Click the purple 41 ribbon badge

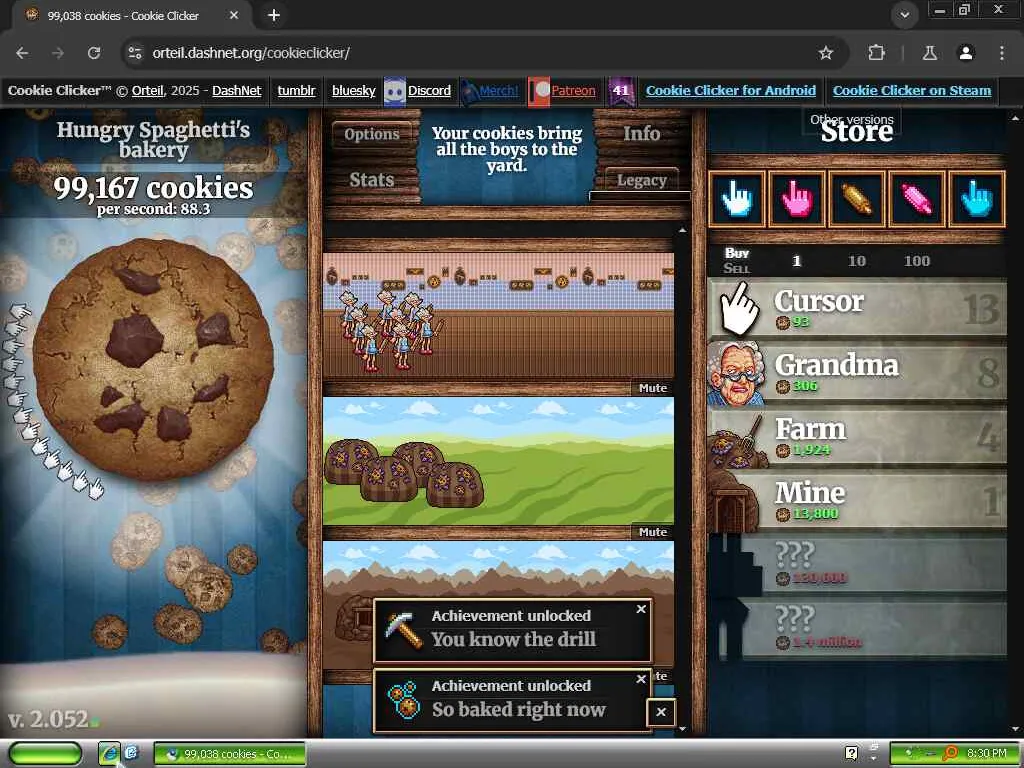tap(621, 91)
